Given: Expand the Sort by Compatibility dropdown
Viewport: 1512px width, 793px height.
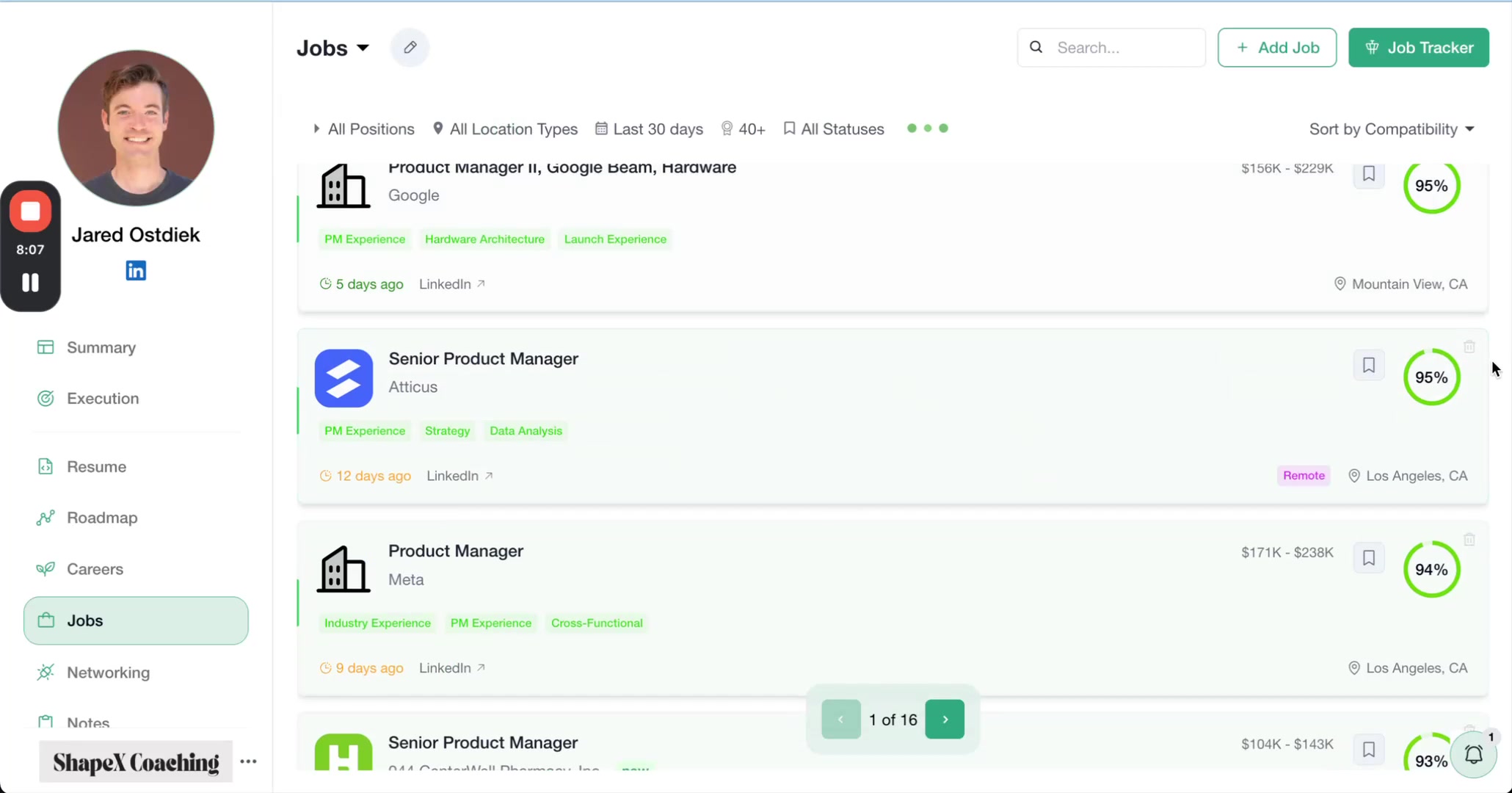Looking at the screenshot, I should point(1391,128).
